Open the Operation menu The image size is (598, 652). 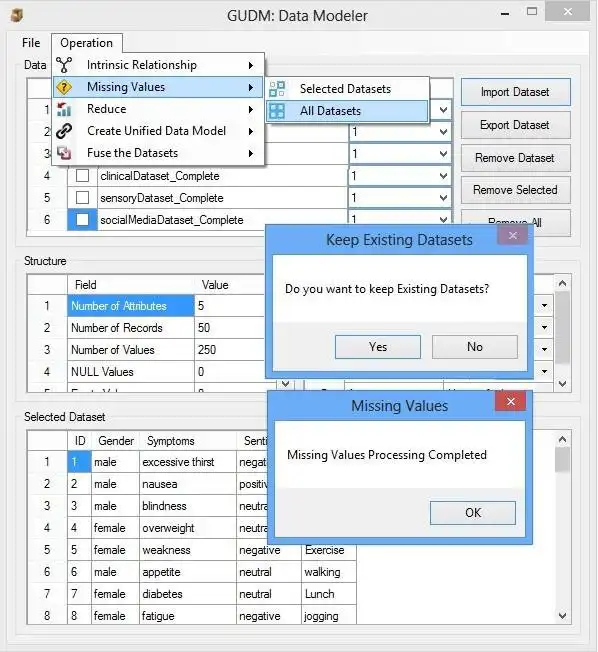coord(86,43)
